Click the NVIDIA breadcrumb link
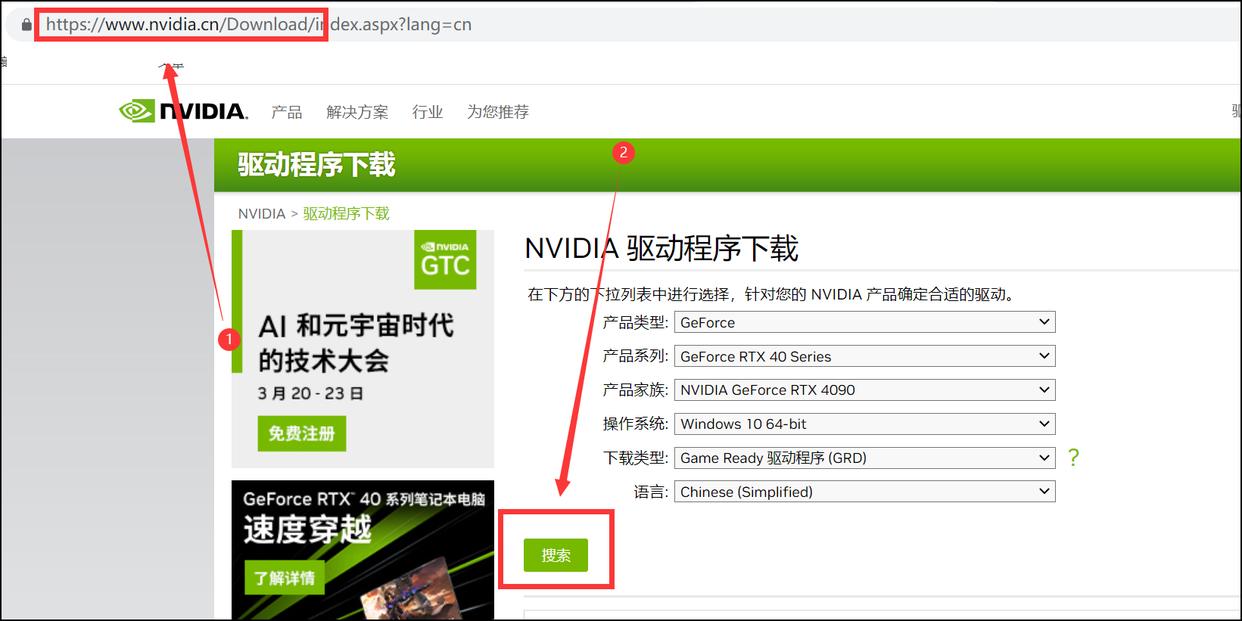Image resolution: width=1242 pixels, height=621 pixels. click(260, 213)
